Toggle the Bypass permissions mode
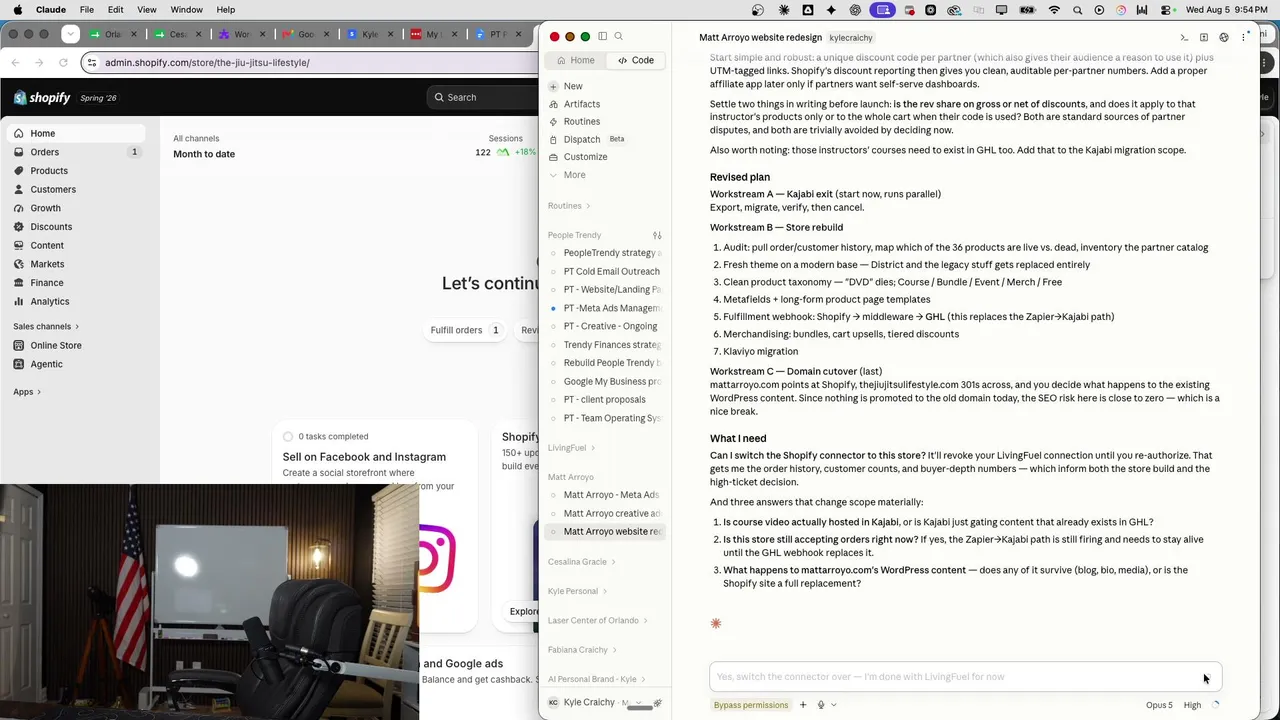This screenshot has width=1280, height=720. click(x=751, y=705)
